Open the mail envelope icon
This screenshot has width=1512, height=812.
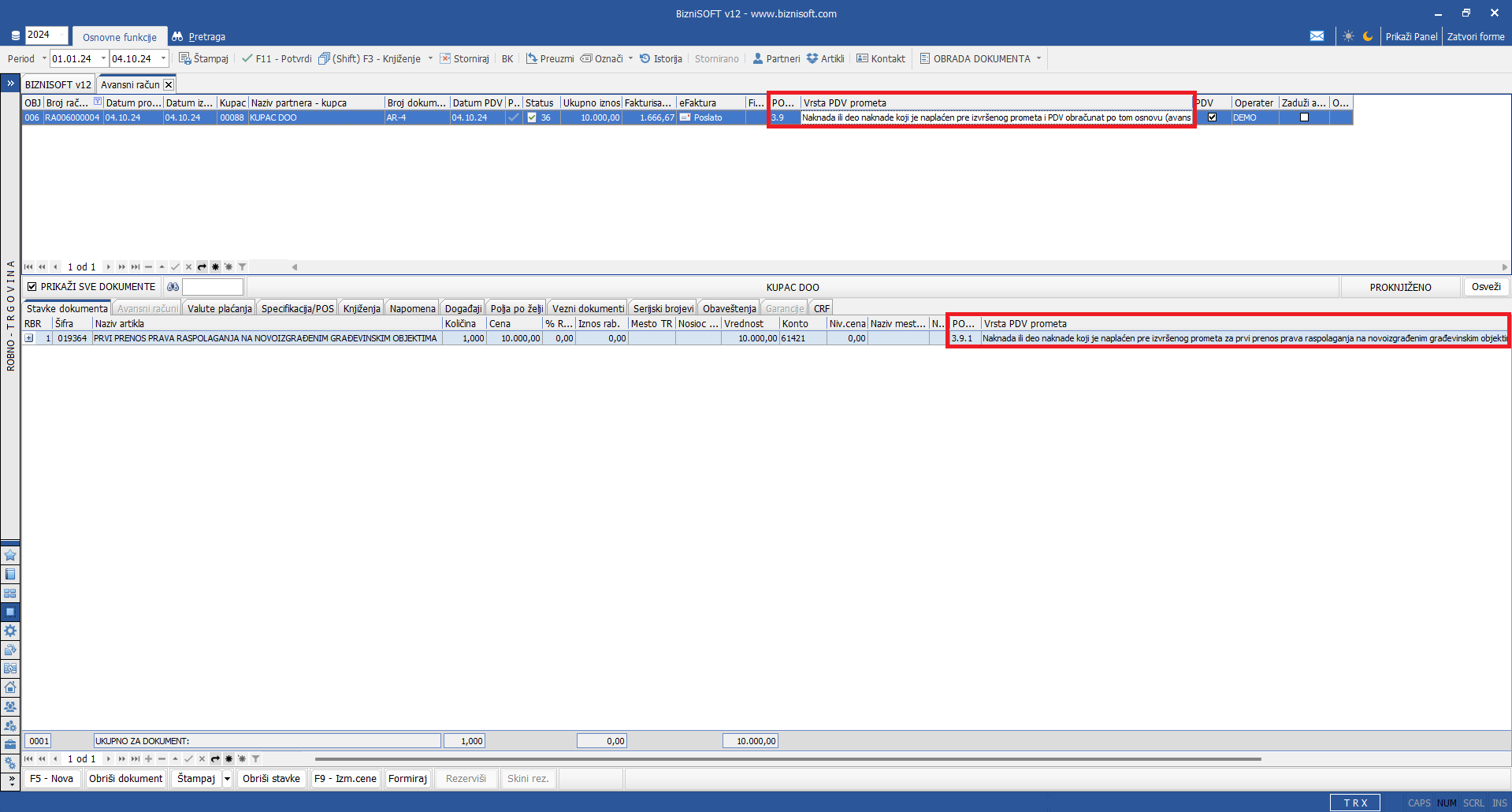[1317, 36]
